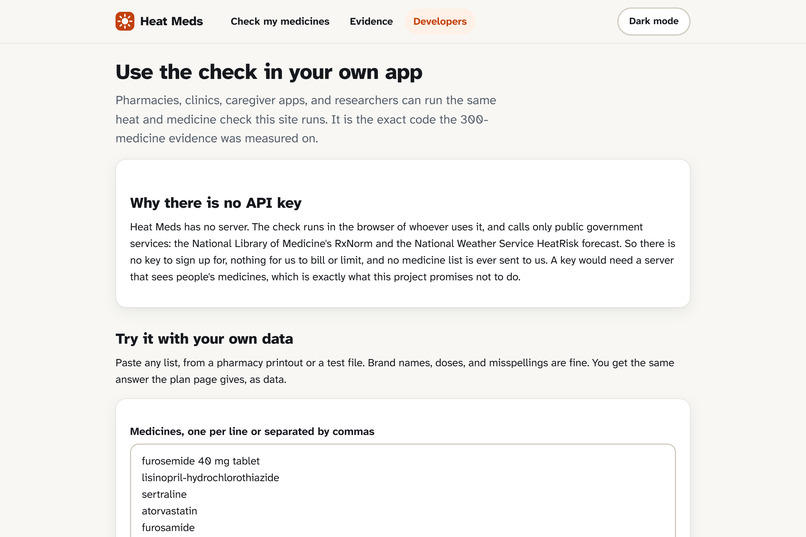
Task: Click the 'Paste any list' instruction paragraph
Action: pyautogui.click(x=395, y=371)
